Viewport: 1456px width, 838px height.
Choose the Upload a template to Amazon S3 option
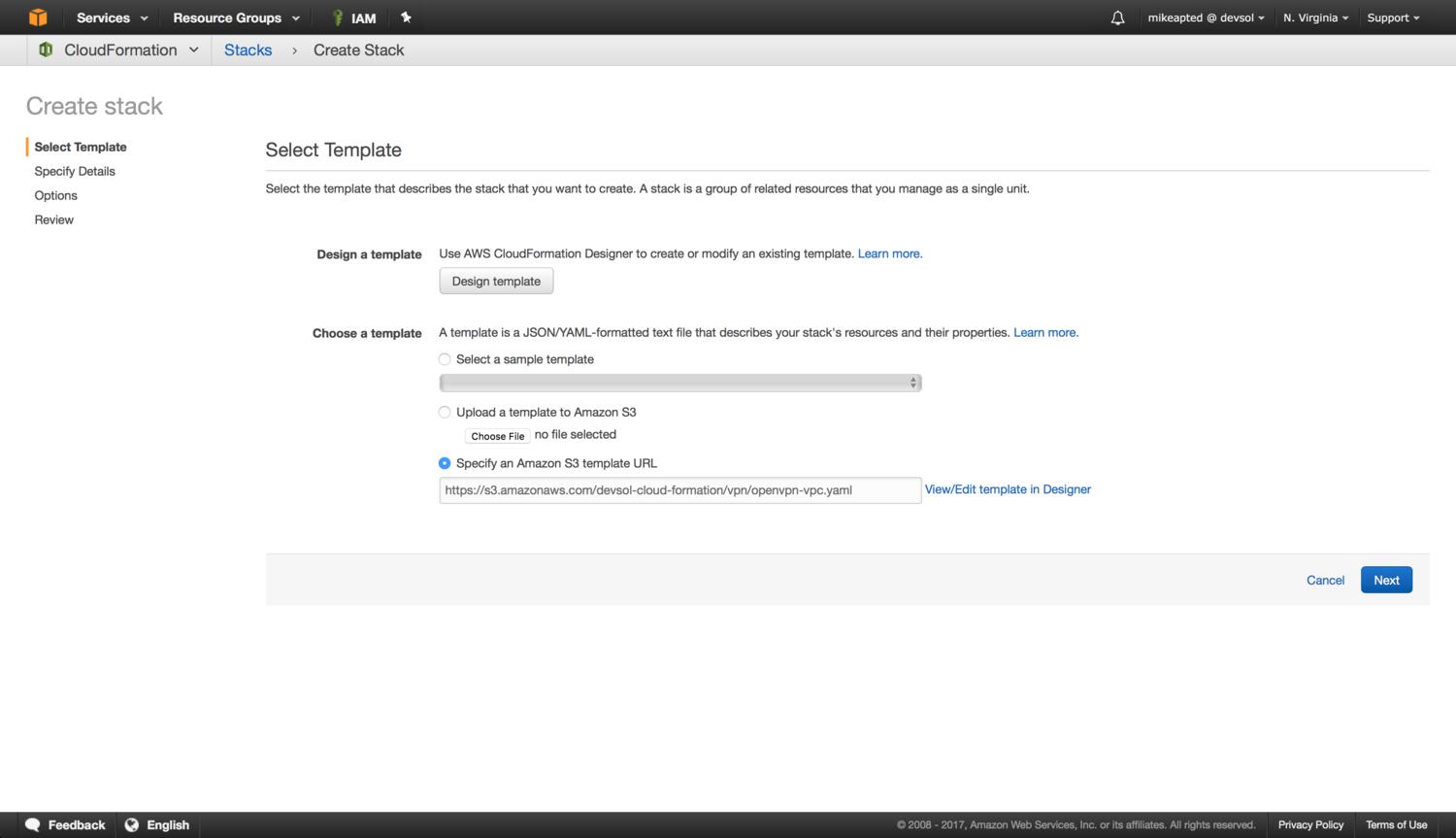coord(445,412)
